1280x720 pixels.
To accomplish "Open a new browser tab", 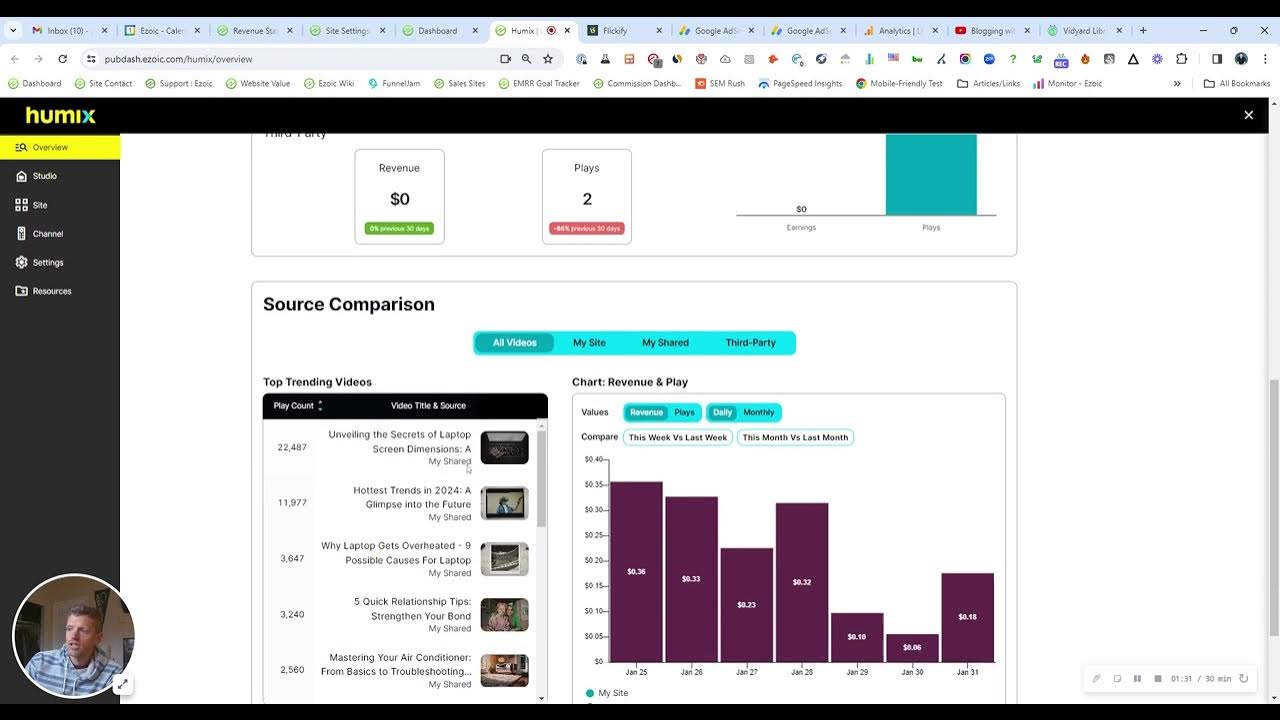I will 1143,31.
